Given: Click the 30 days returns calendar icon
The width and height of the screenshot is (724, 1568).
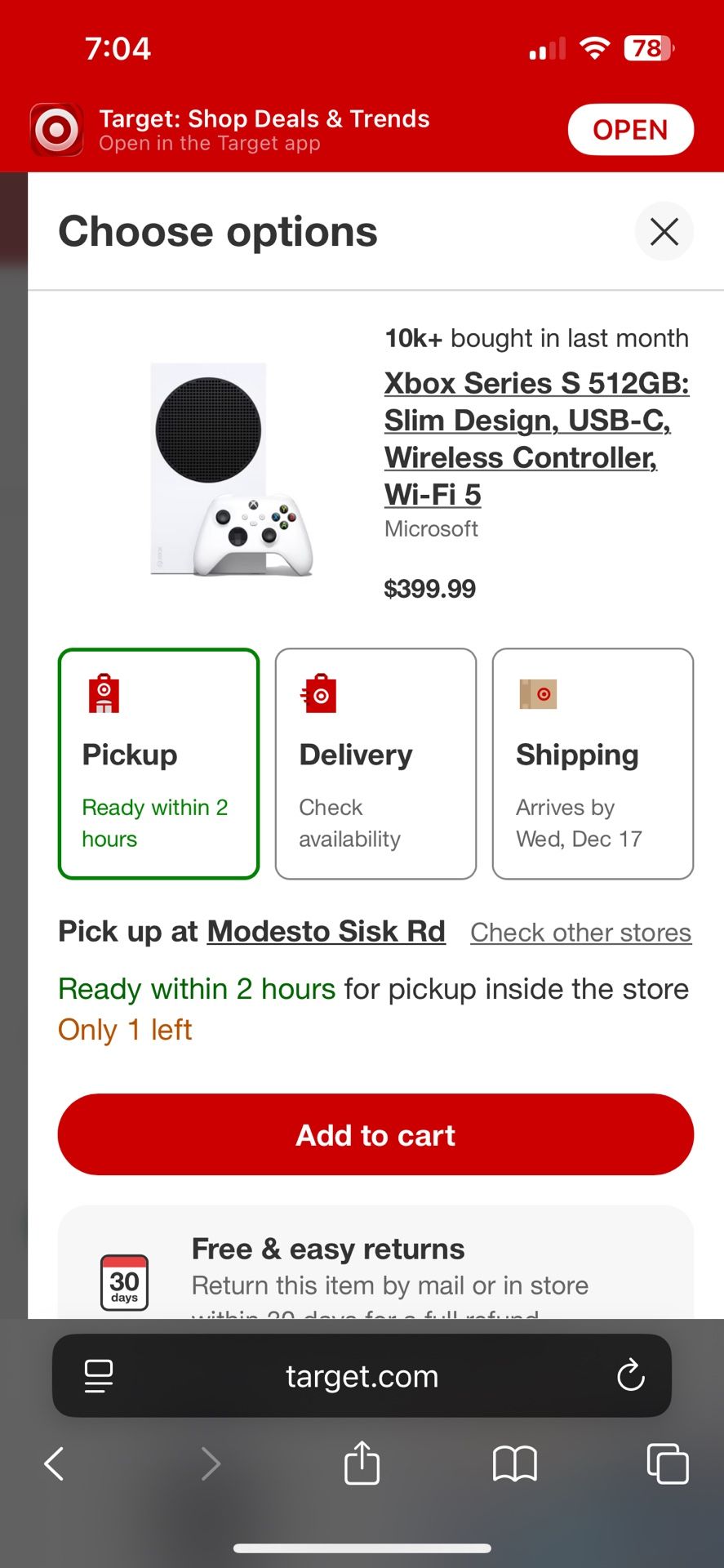Looking at the screenshot, I should coord(123,1282).
